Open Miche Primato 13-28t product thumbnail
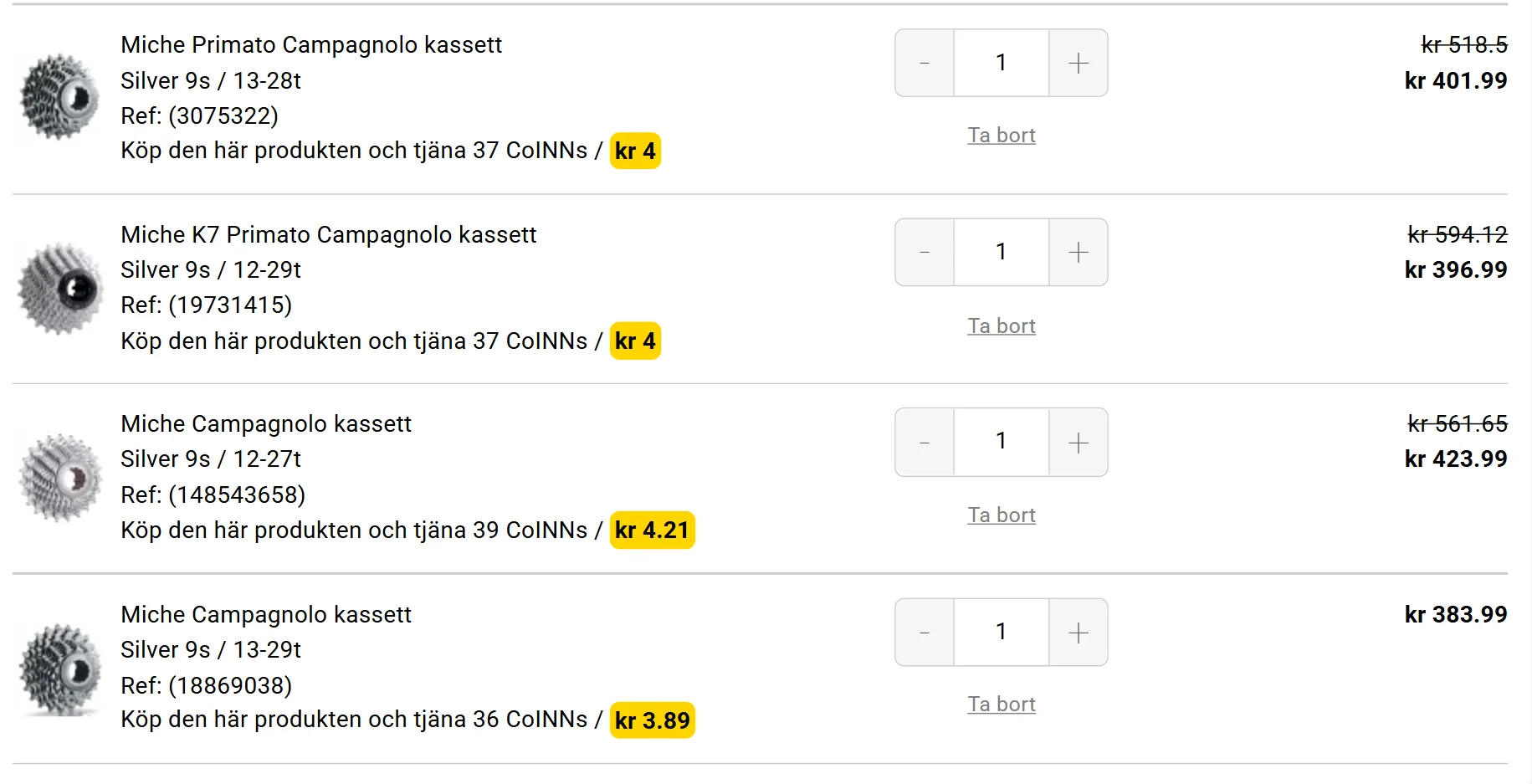This screenshot has height=784, width=1532. (x=59, y=97)
